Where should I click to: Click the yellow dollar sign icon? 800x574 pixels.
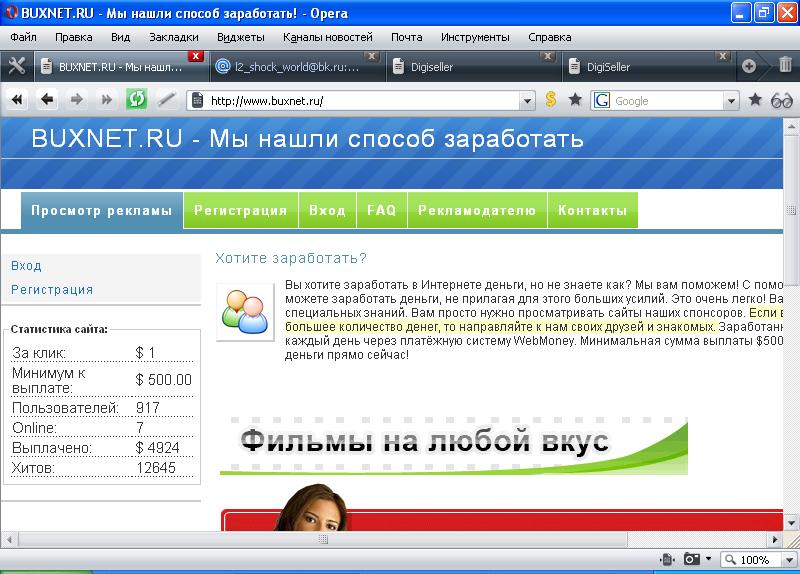[x=551, y=99]
